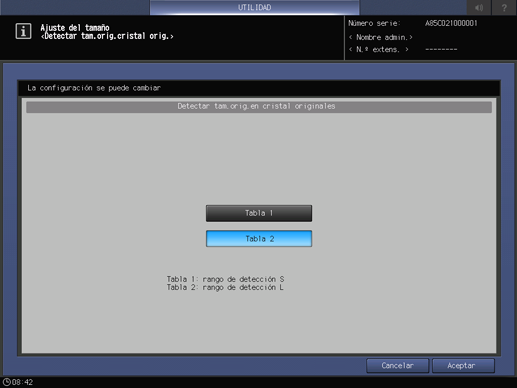Click the clock icon in the status bar

[x=6, y=382]
